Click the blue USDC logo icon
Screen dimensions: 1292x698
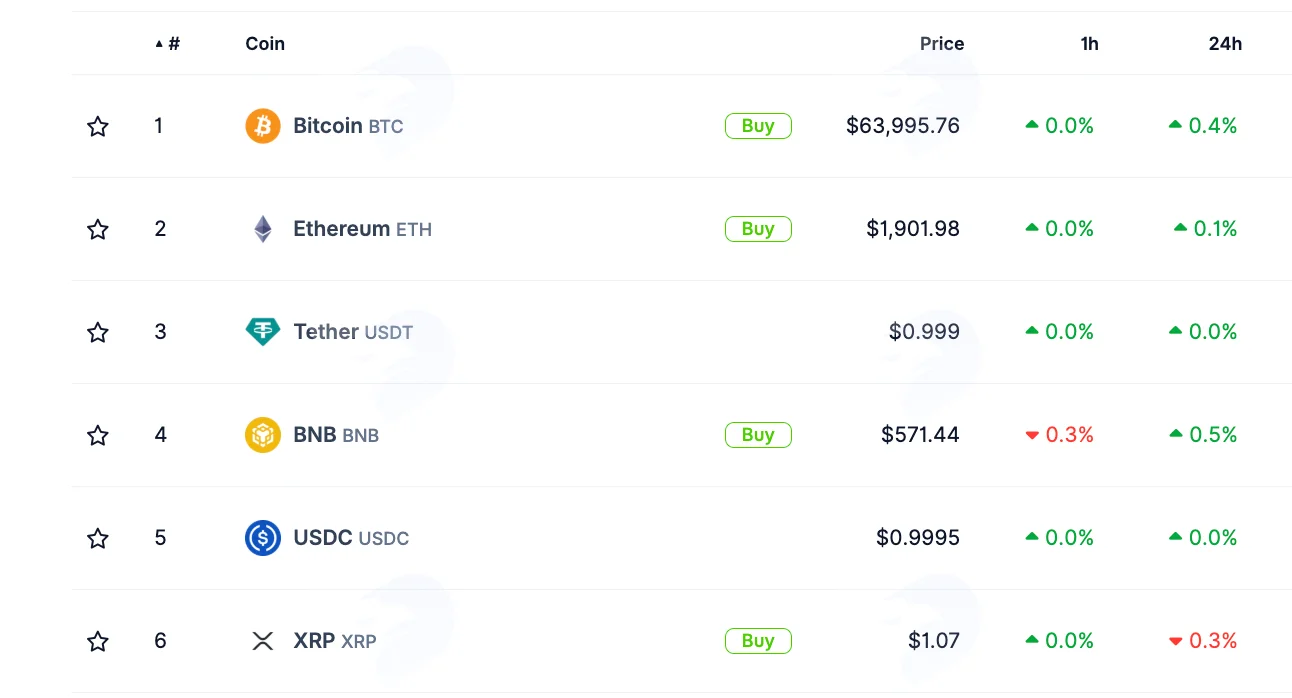[263, 538]
